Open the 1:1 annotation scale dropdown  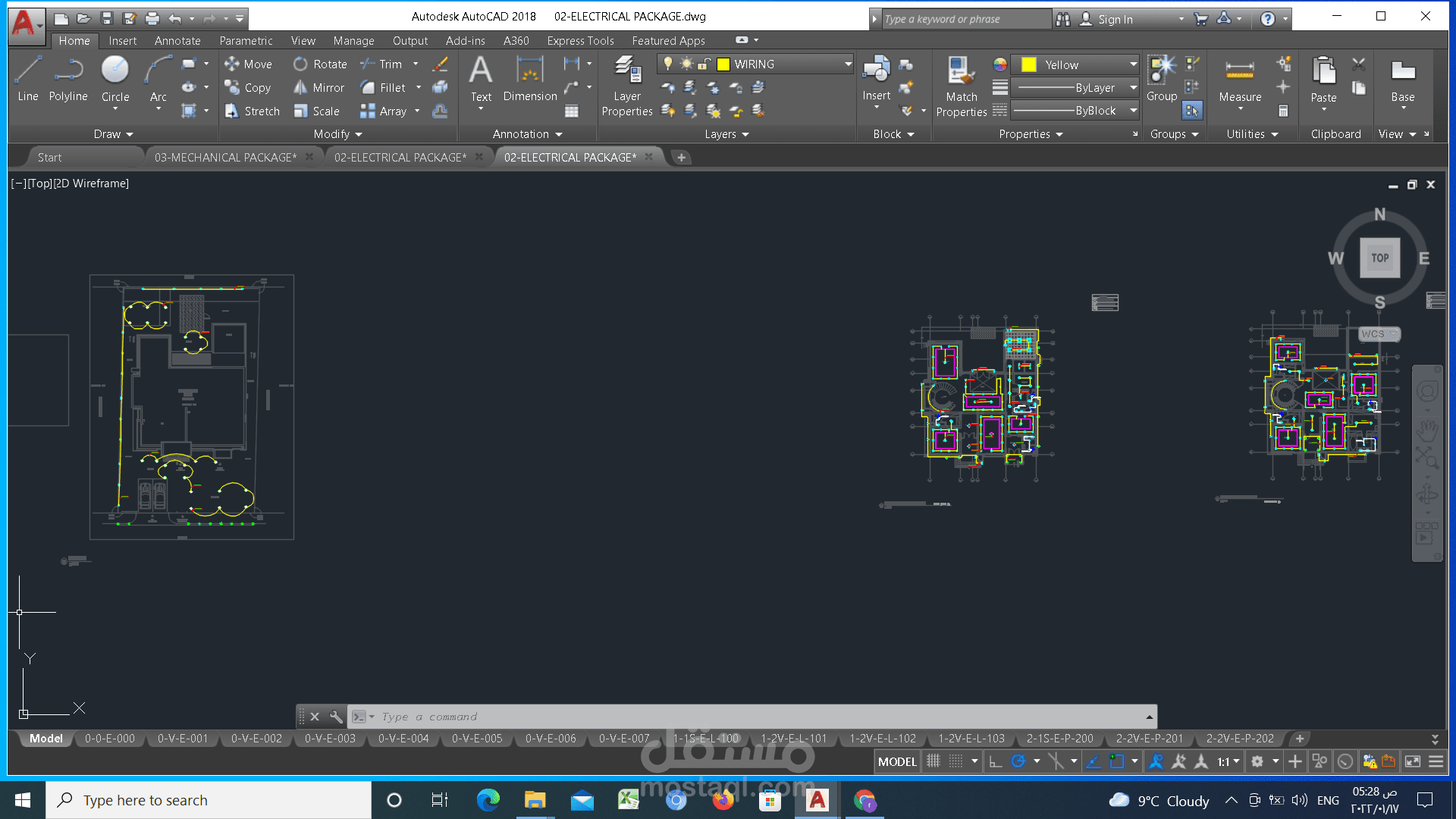click(x=1228, y=761)
